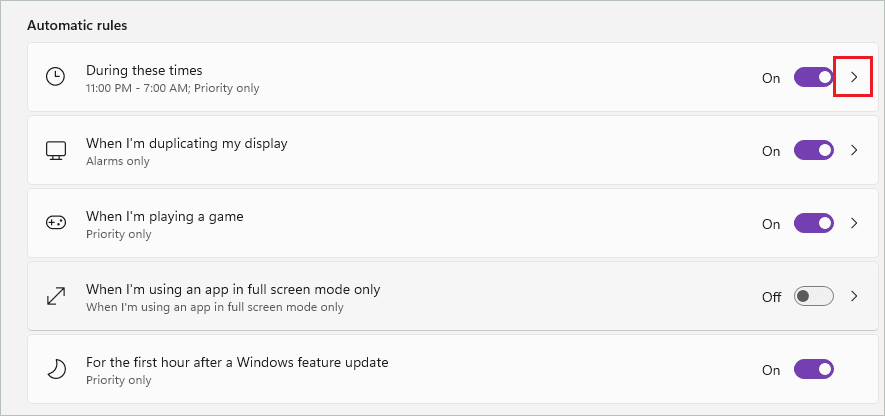Disable the duplicating my display toggle
Screen dimensions: 885x416
(x=813, y=150)
